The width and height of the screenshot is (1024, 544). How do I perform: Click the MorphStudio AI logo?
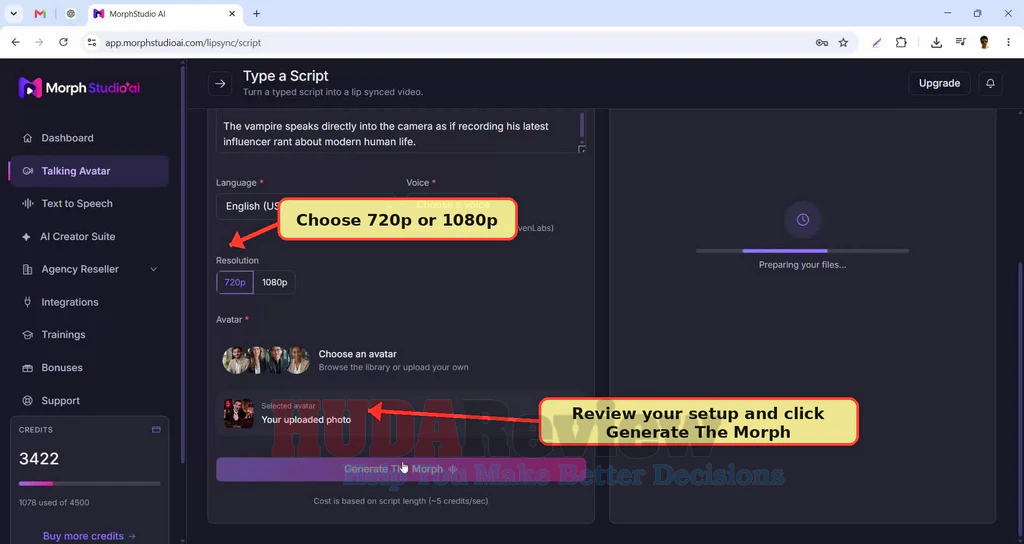(x=79, y=88)
